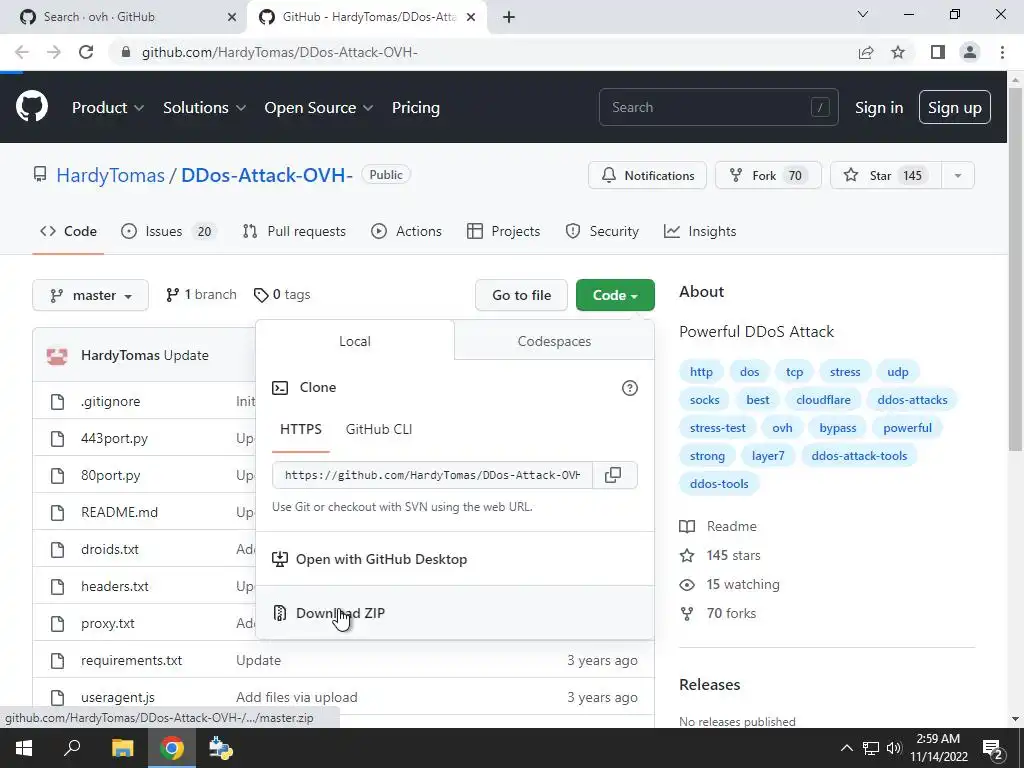Click the network tray icon
This screenshot has height=768, width=1024.
tap(871, 748)
